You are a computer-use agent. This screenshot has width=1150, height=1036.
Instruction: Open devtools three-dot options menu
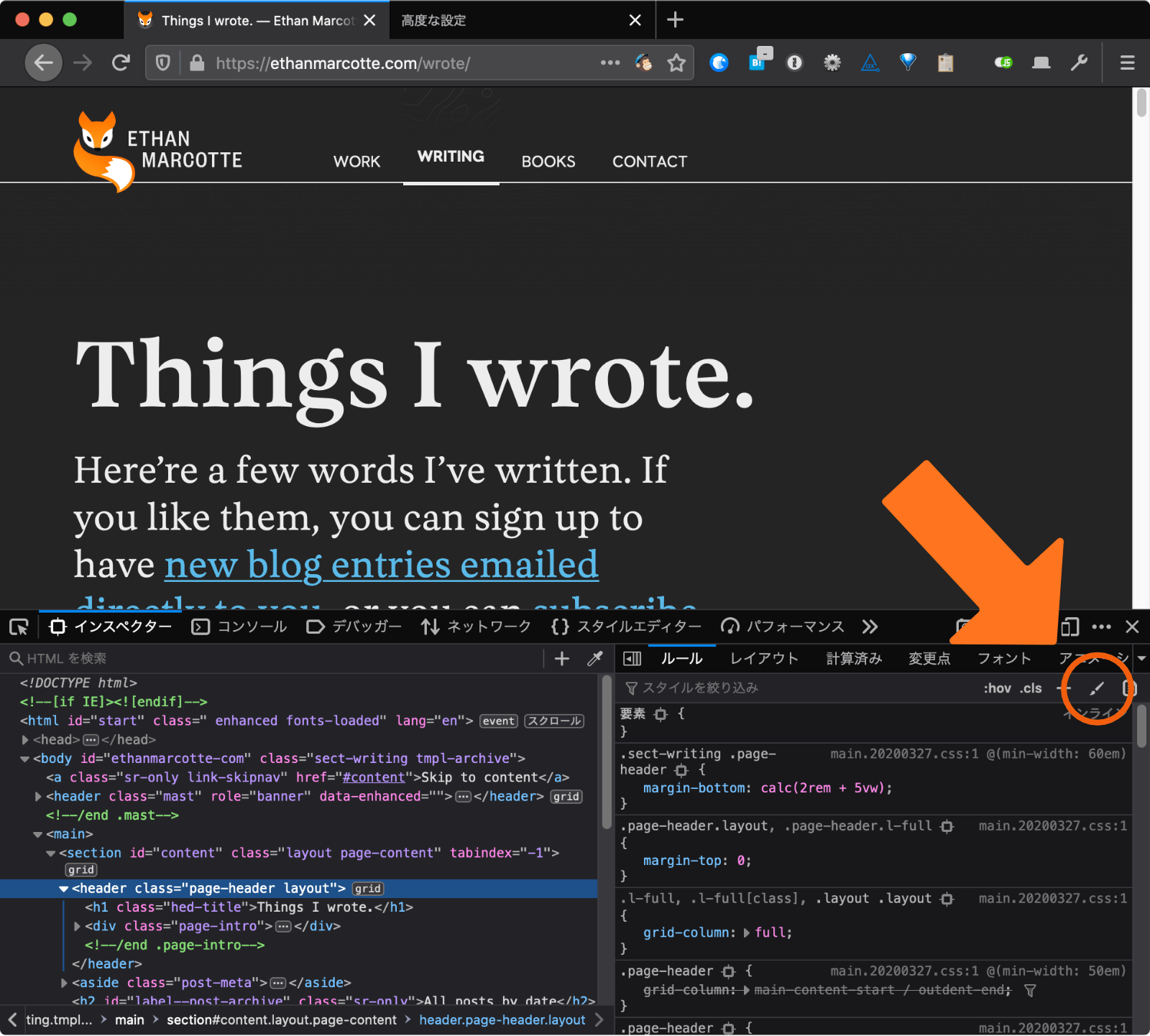(x=1101, y=626)
